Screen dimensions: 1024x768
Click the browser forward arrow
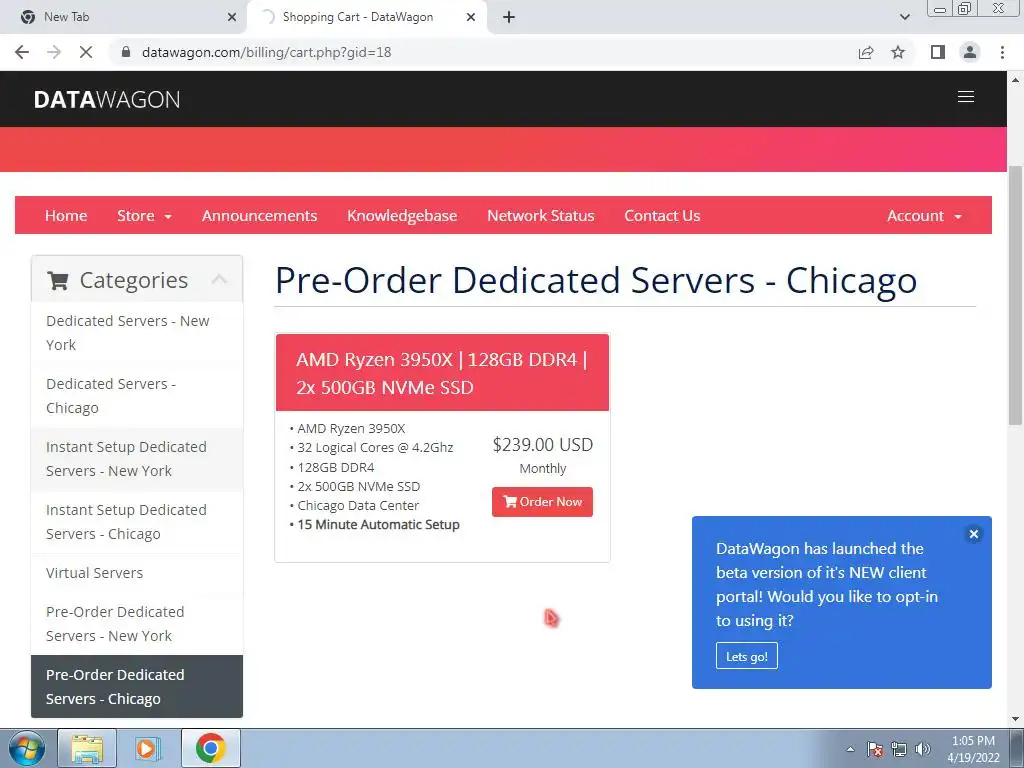tap(54, 52)
